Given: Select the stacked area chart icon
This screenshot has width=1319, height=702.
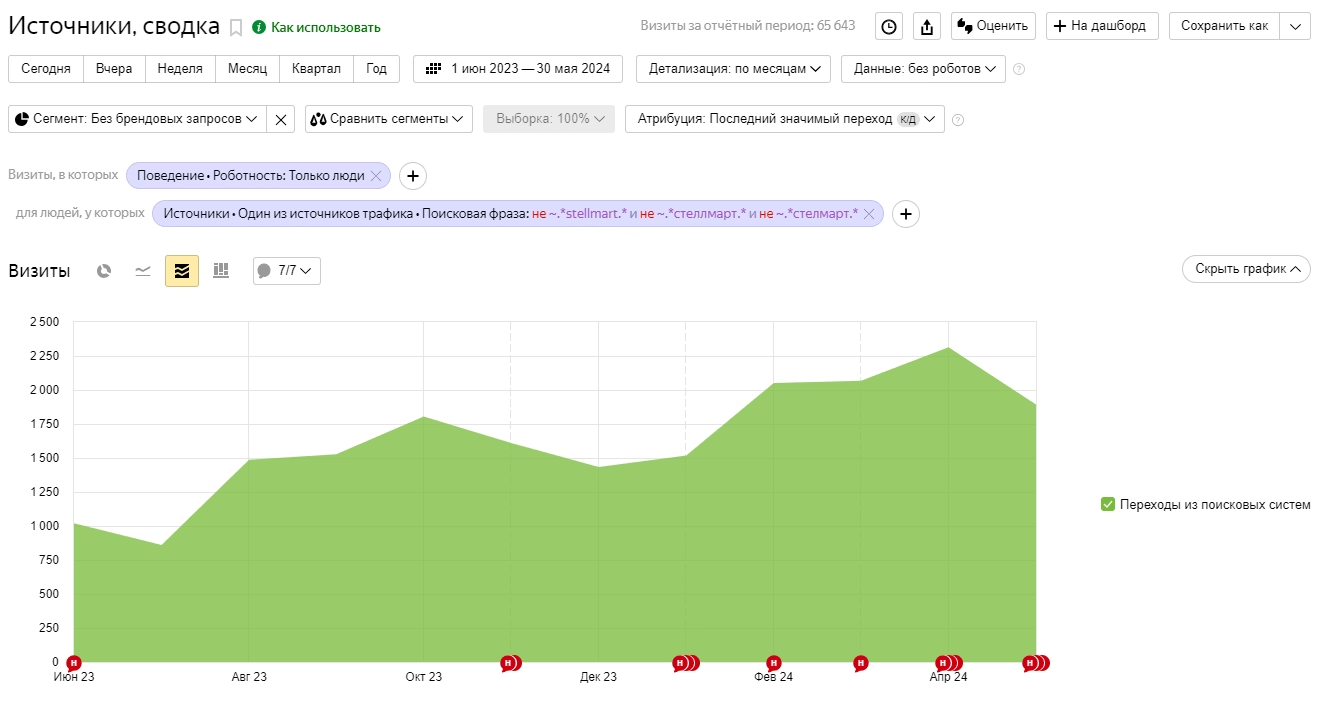Looking at the screenshot, I should pos(182,271).
